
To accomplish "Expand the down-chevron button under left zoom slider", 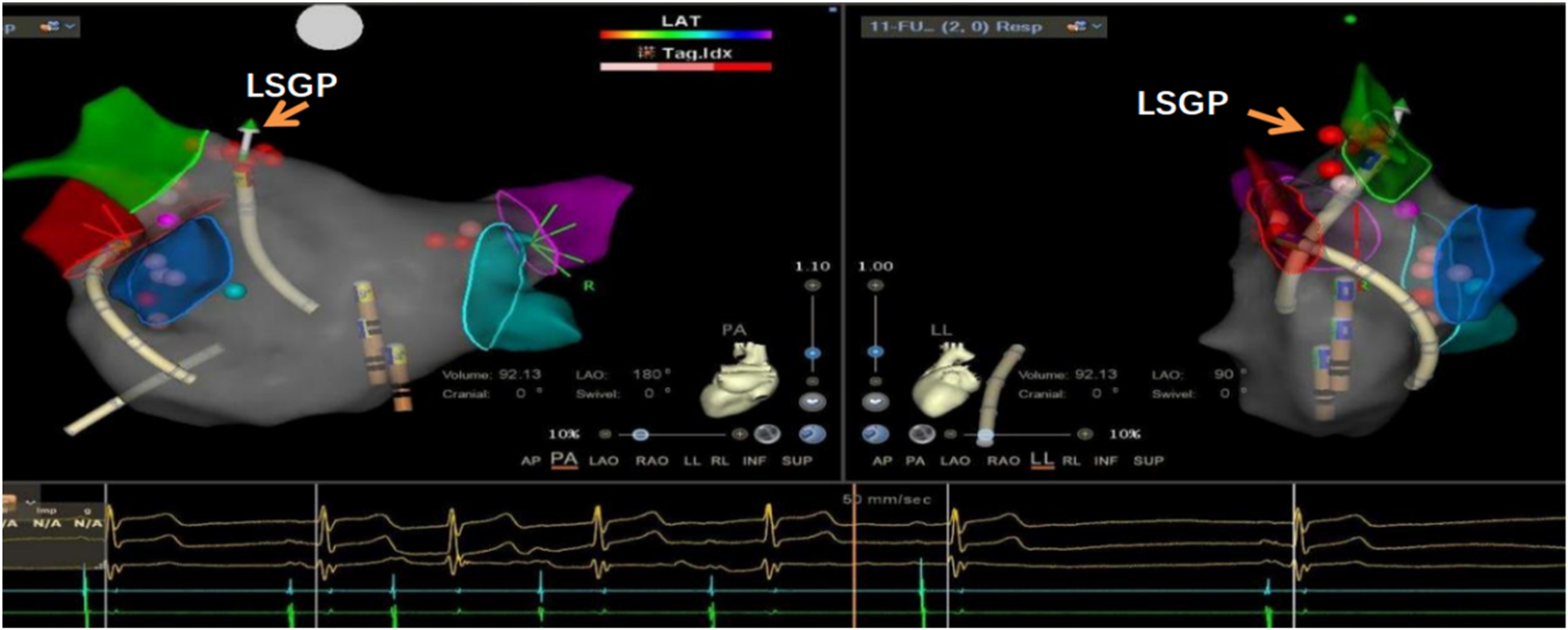I will [812, 402].
